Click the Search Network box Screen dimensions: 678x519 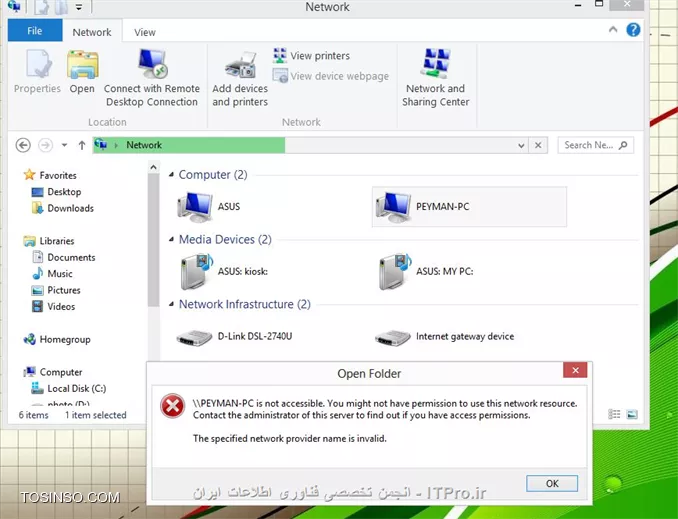click(595, 145)
